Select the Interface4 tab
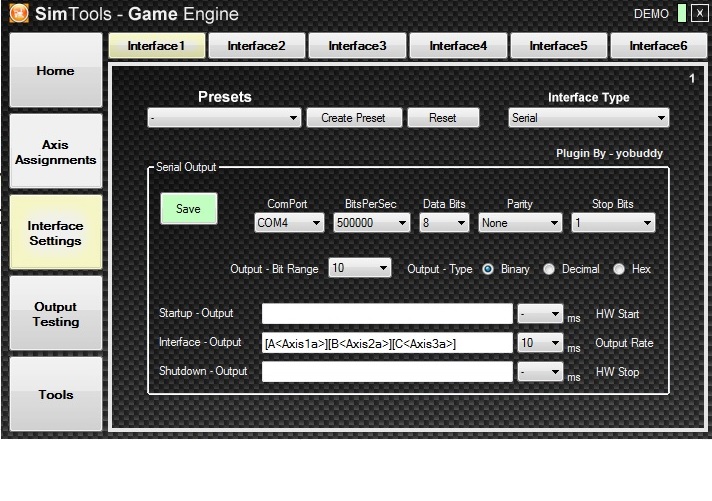The height and width of the screenshot is (501, 712). (458, 45)
